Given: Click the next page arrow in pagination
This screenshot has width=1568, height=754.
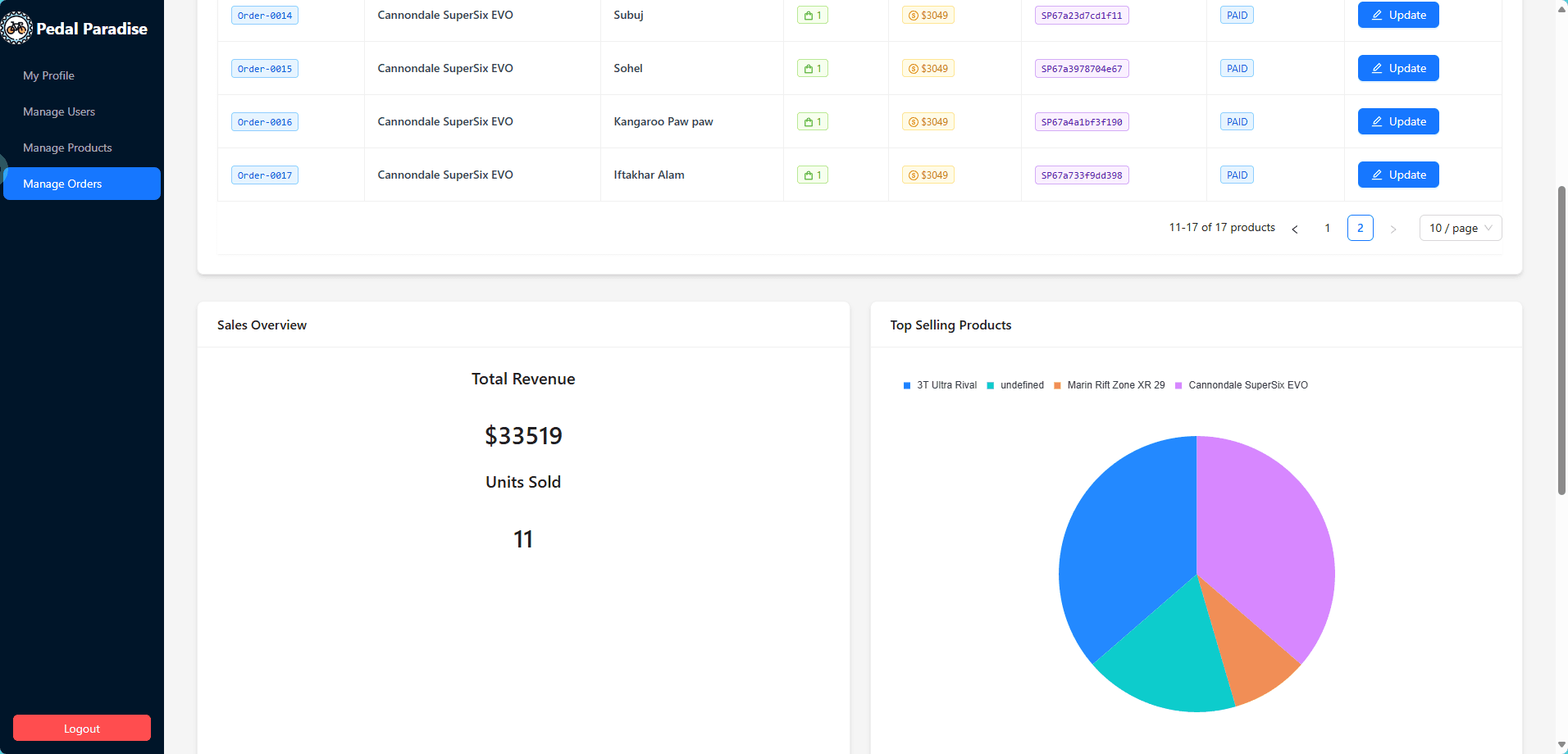Looking at the screenshot, I should tap(1393, 229).
